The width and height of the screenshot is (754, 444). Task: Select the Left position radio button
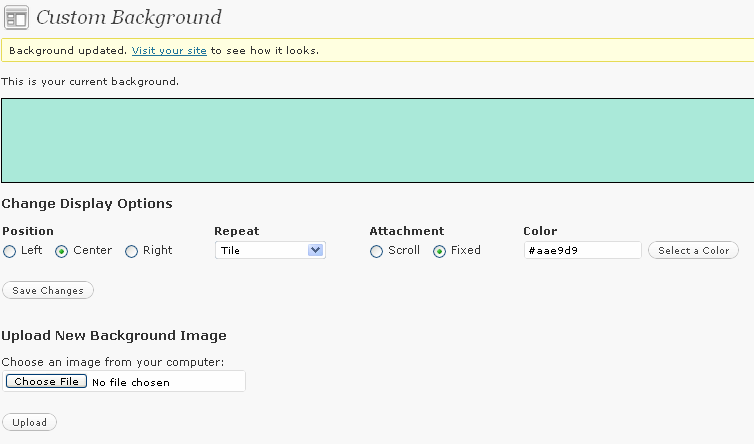[9, 251]
